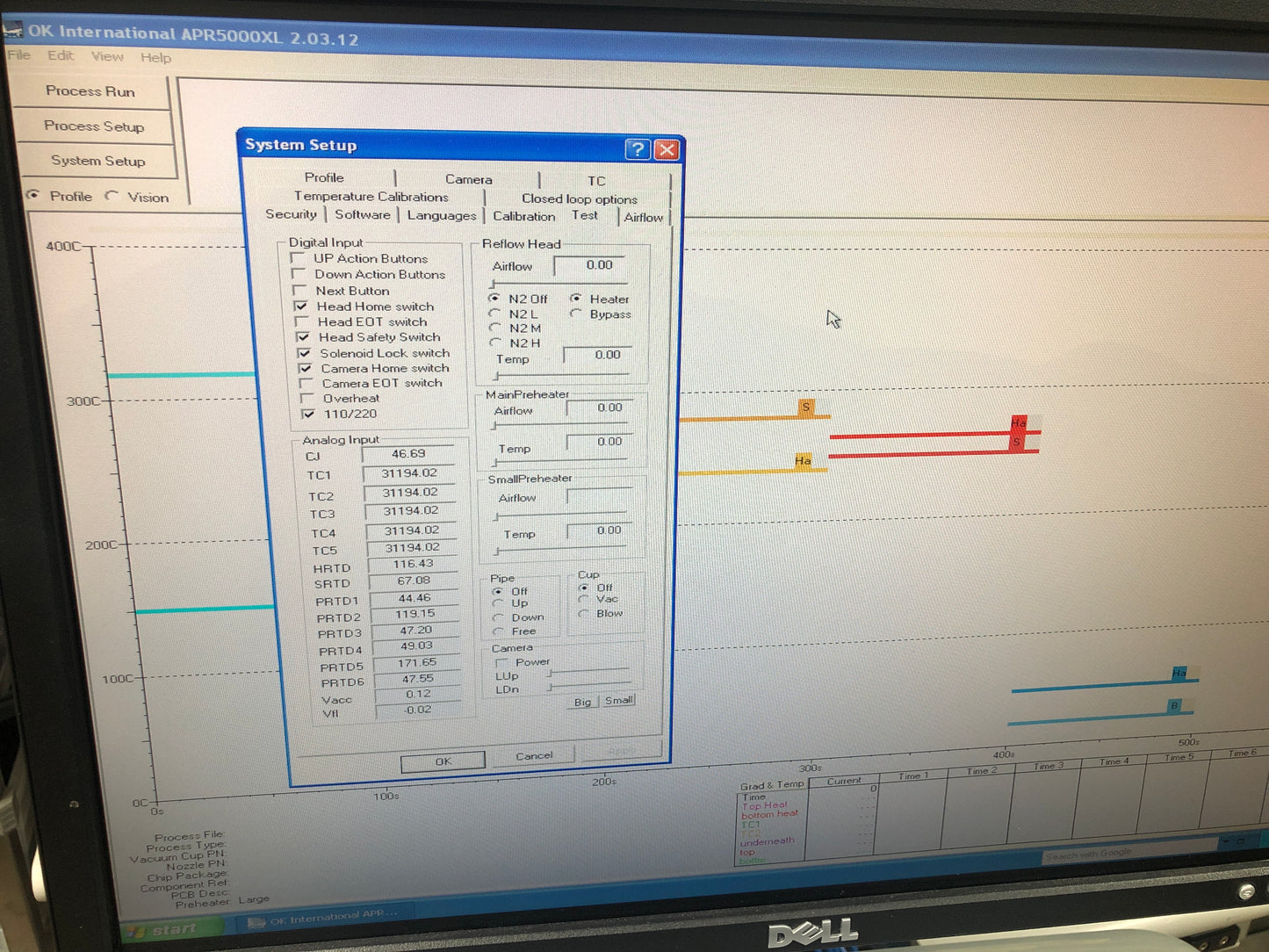The height and width of the screenshot is (952, 1269).
Task: Toggle the Overheat checkbox
Action: pyautogui.click(x=306, y=398)
